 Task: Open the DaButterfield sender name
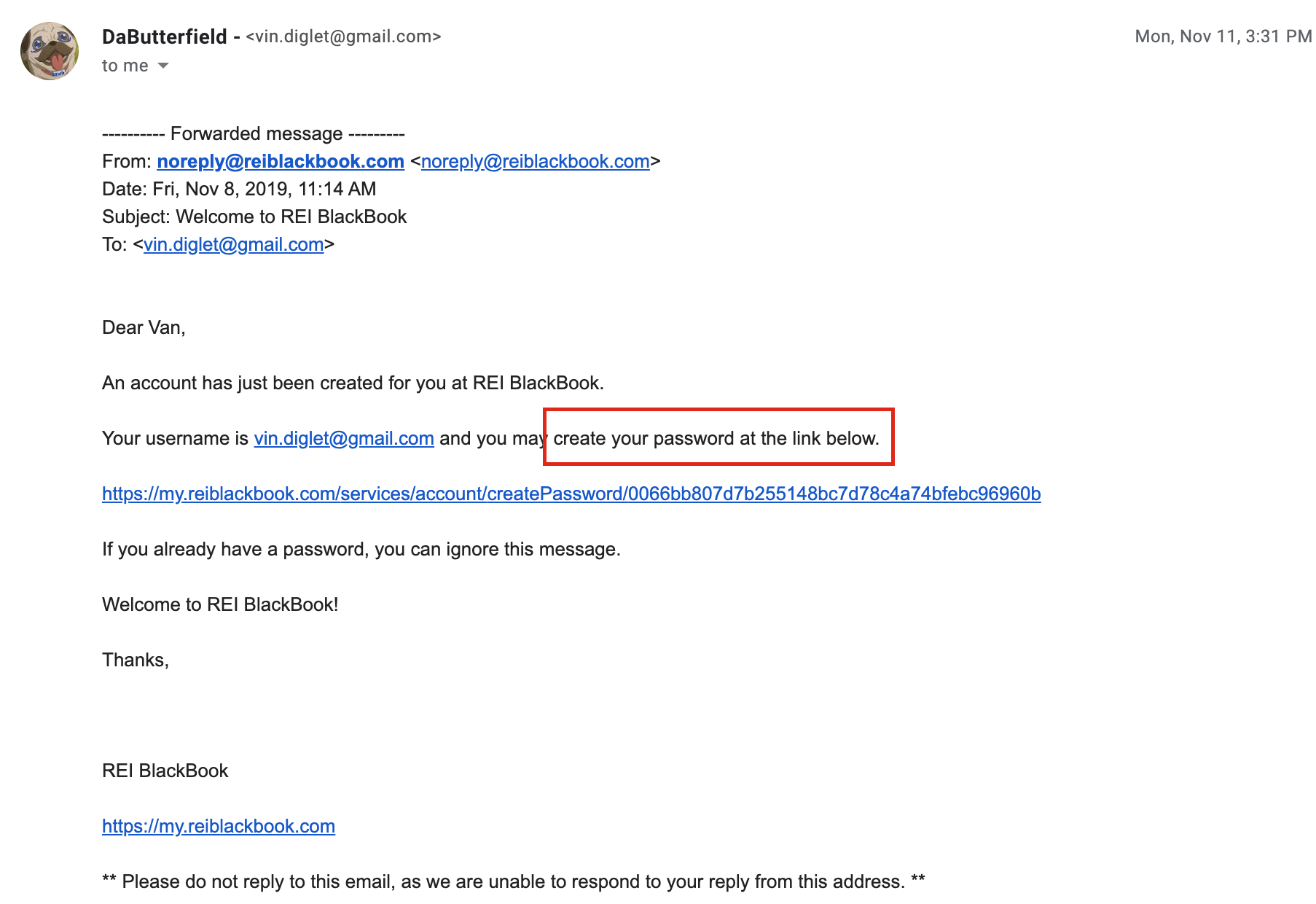(x=165, y=36)
